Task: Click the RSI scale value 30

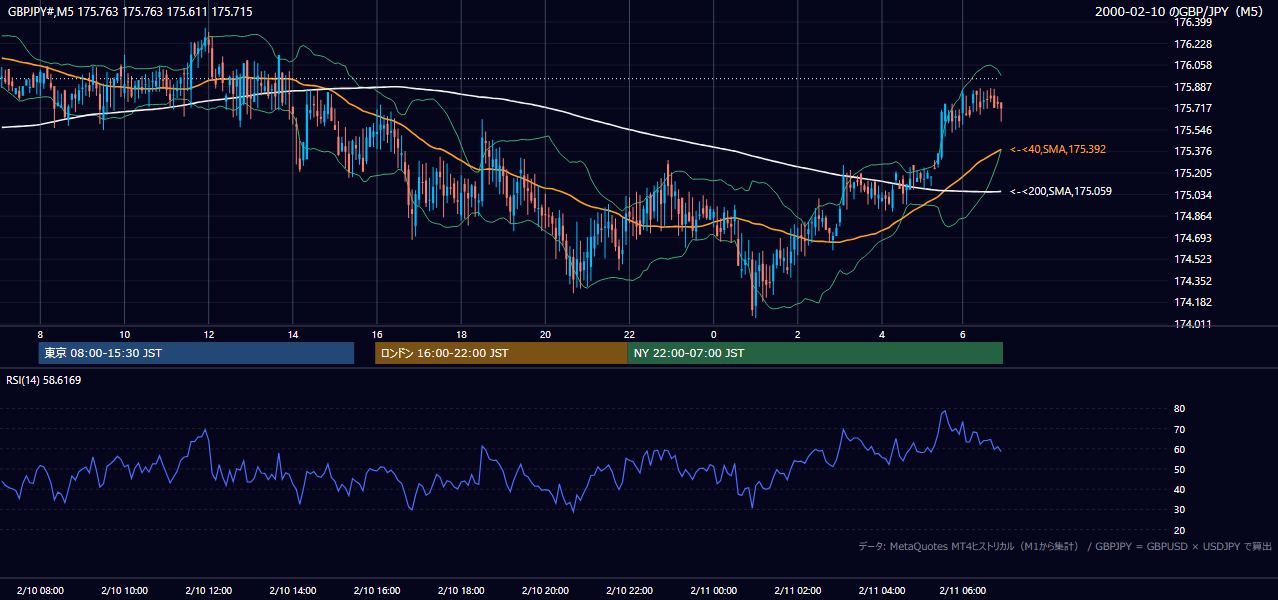Action: (x=1179, y=510)
